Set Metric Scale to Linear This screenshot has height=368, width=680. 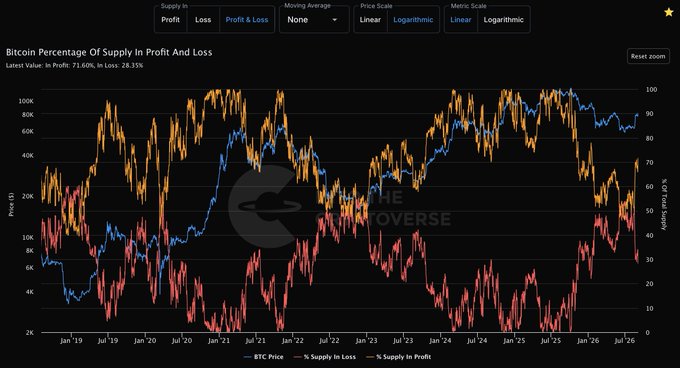(x=461, y=20)
